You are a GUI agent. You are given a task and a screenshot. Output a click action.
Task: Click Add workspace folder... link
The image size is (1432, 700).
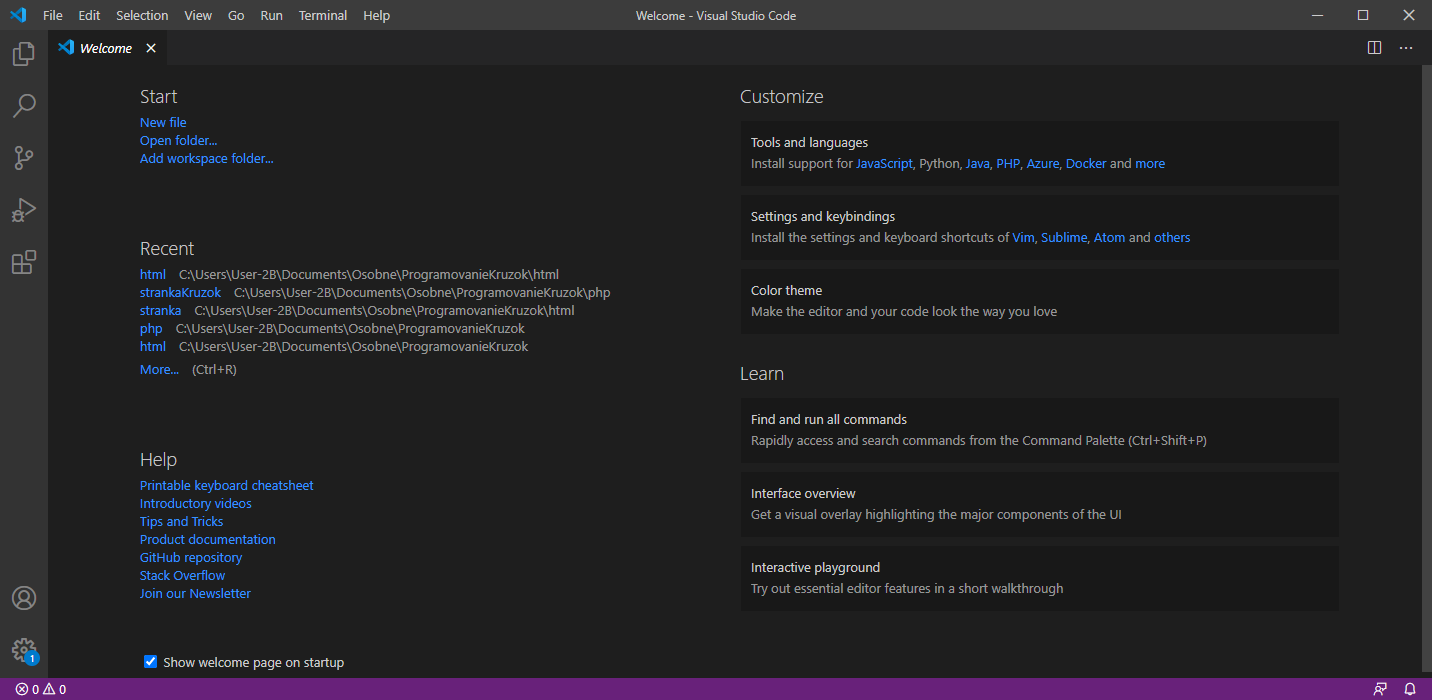coord(206,159)
